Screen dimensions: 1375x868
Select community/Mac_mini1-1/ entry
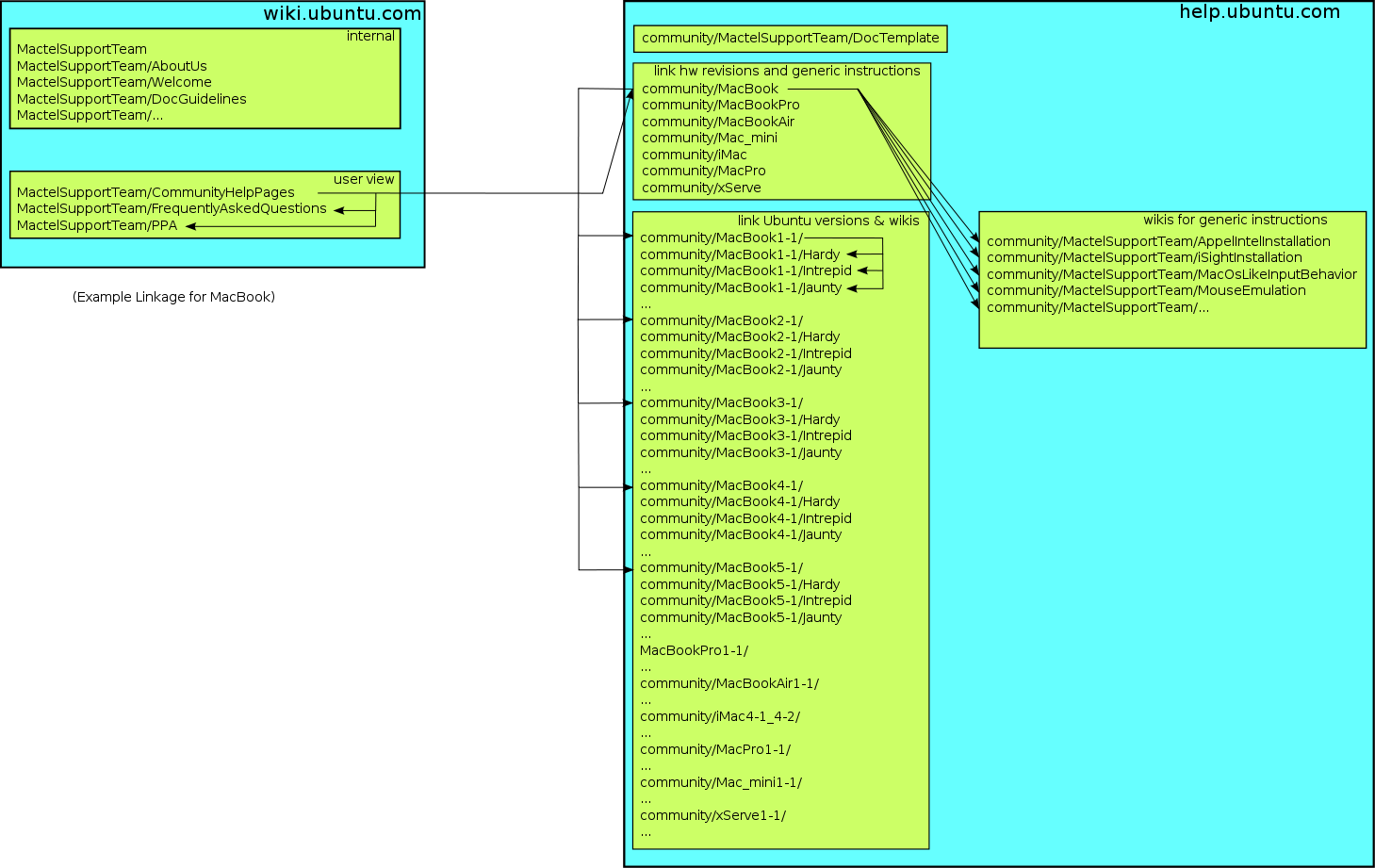coord(721,782)
